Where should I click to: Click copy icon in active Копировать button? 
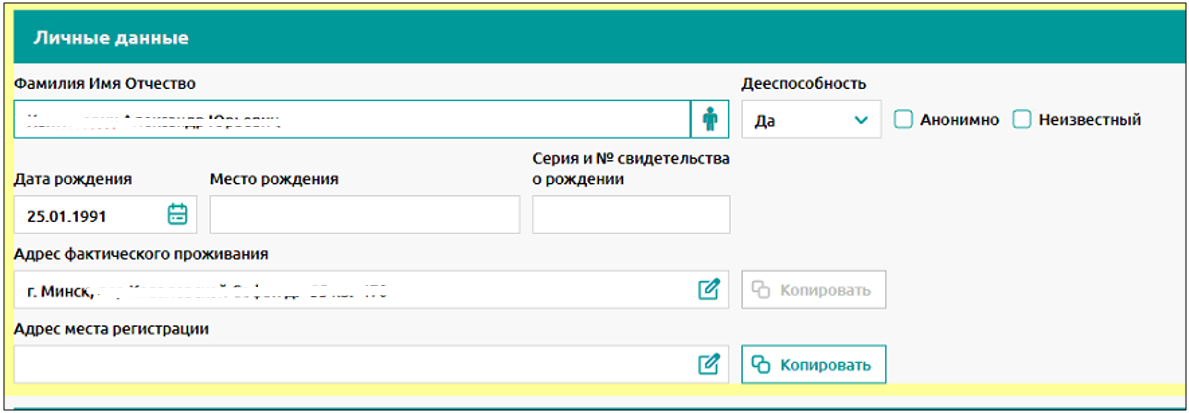pos(761,365)
